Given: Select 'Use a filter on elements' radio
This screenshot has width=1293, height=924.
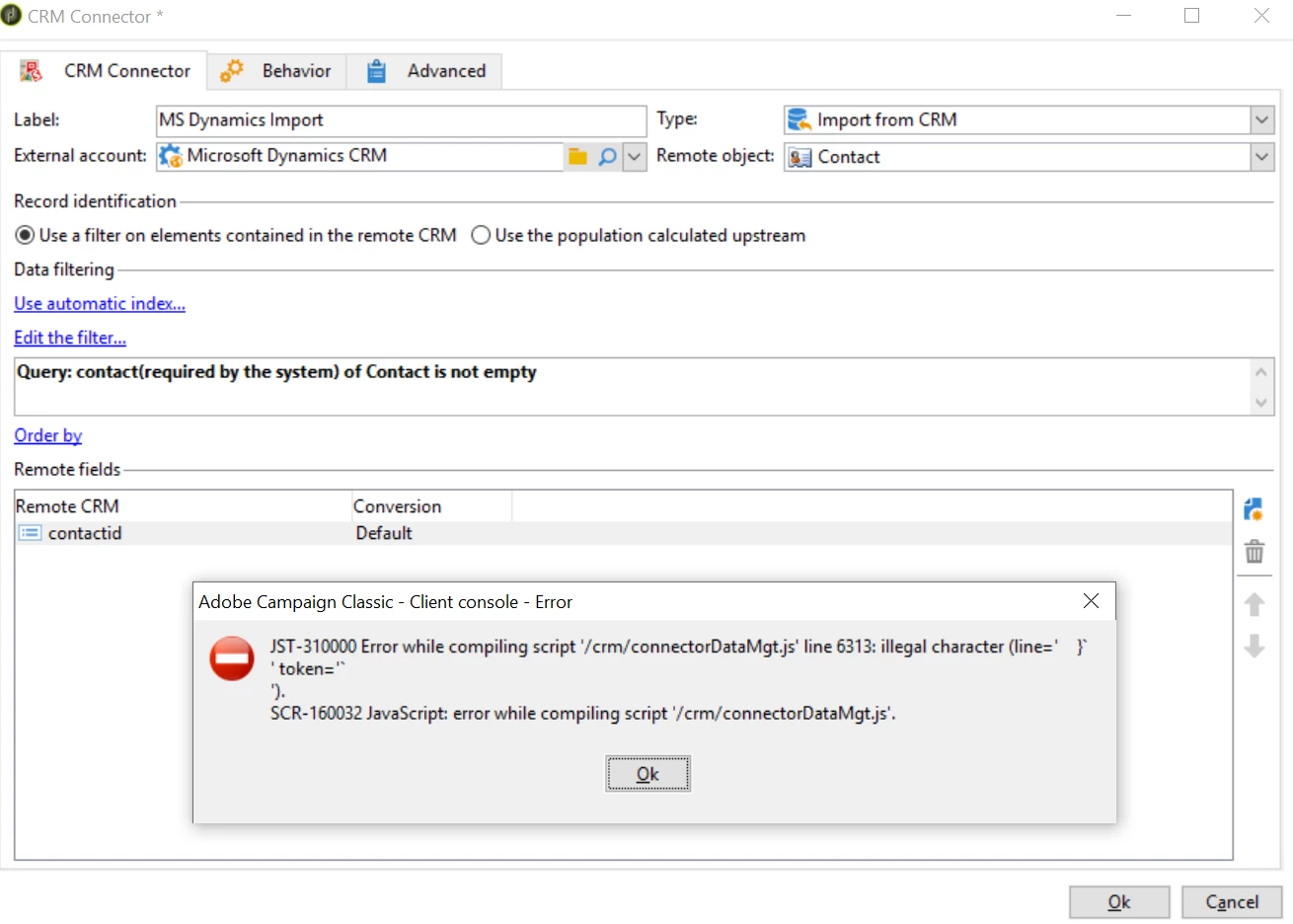Looking at the screenshot, I should (25, 236).
